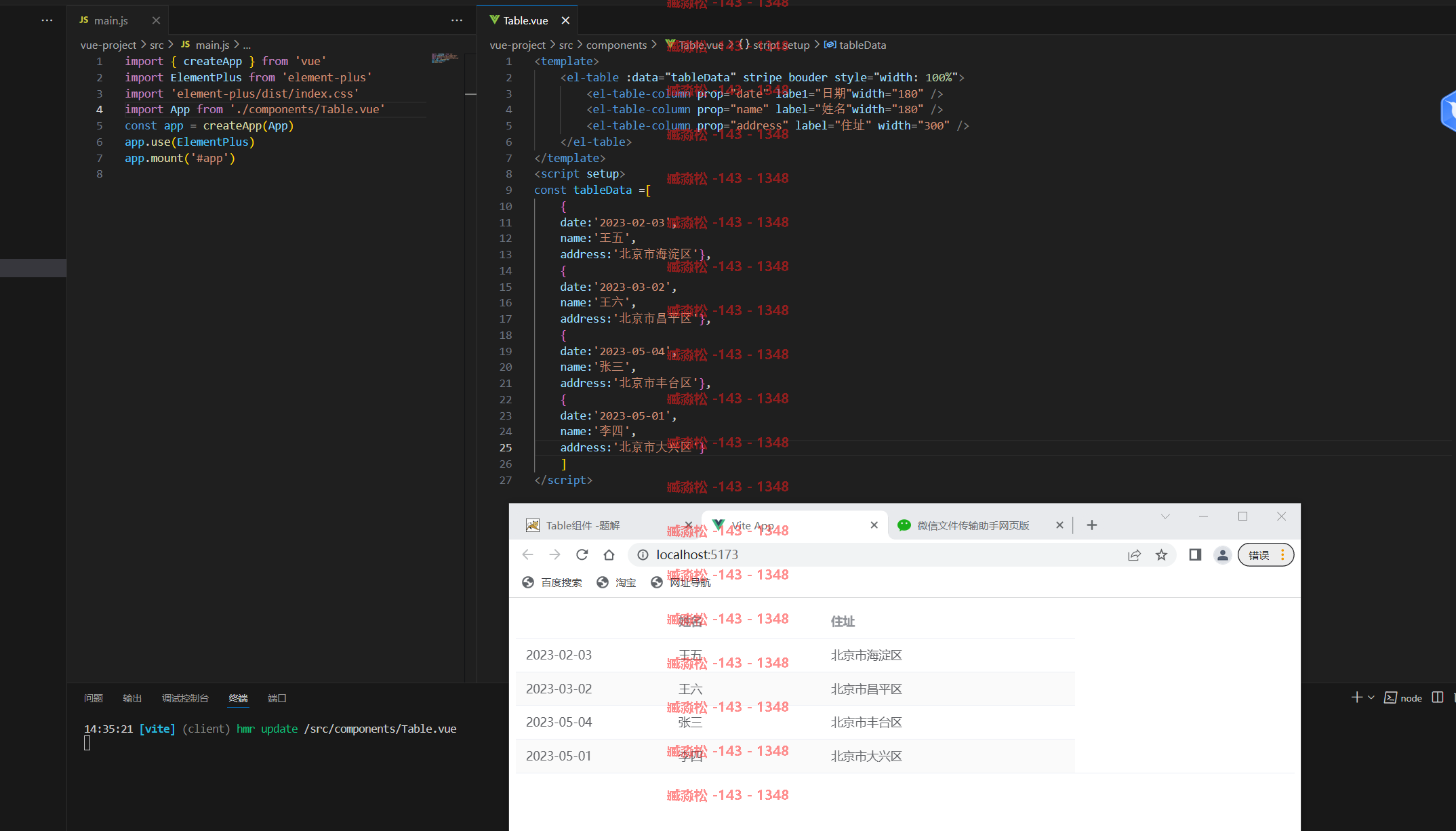Click line number 25 in Table.vue

(x=506, y=448)
